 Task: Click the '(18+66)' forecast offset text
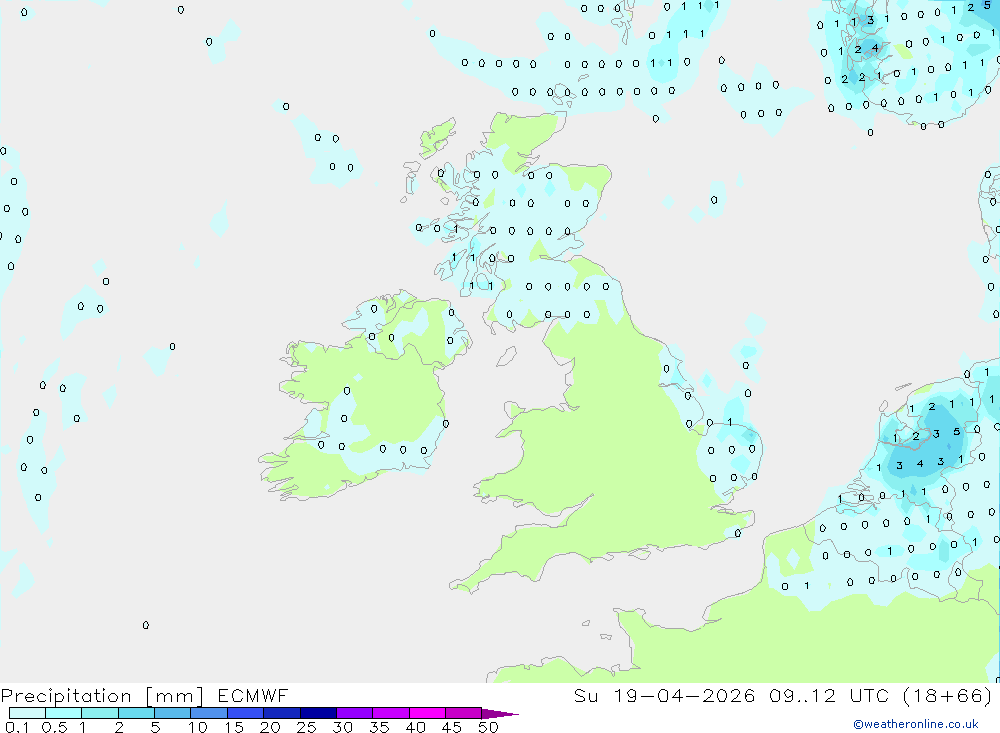[x=948, y=695]
